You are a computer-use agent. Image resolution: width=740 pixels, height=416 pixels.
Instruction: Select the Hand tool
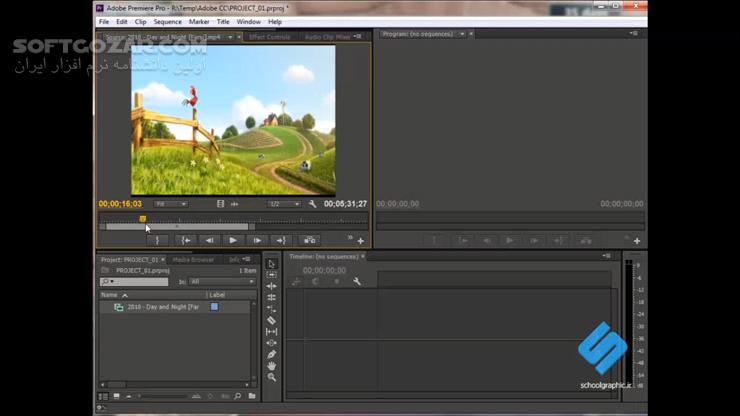click(271, 366)
